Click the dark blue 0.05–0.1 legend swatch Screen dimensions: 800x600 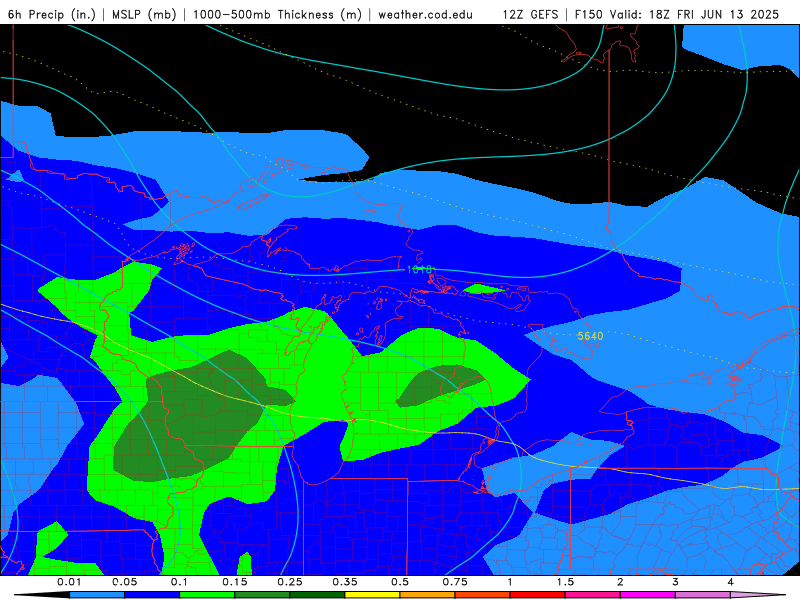(152, 595)
